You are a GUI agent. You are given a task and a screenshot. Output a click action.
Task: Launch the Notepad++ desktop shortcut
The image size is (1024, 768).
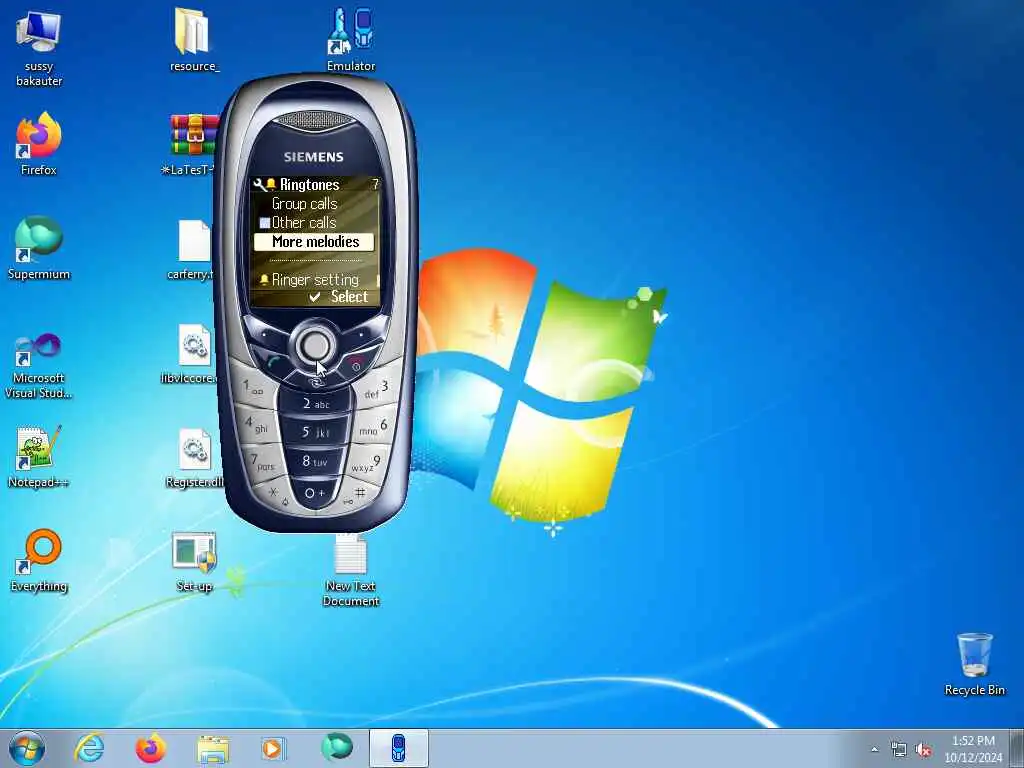[x=39, y=456]
